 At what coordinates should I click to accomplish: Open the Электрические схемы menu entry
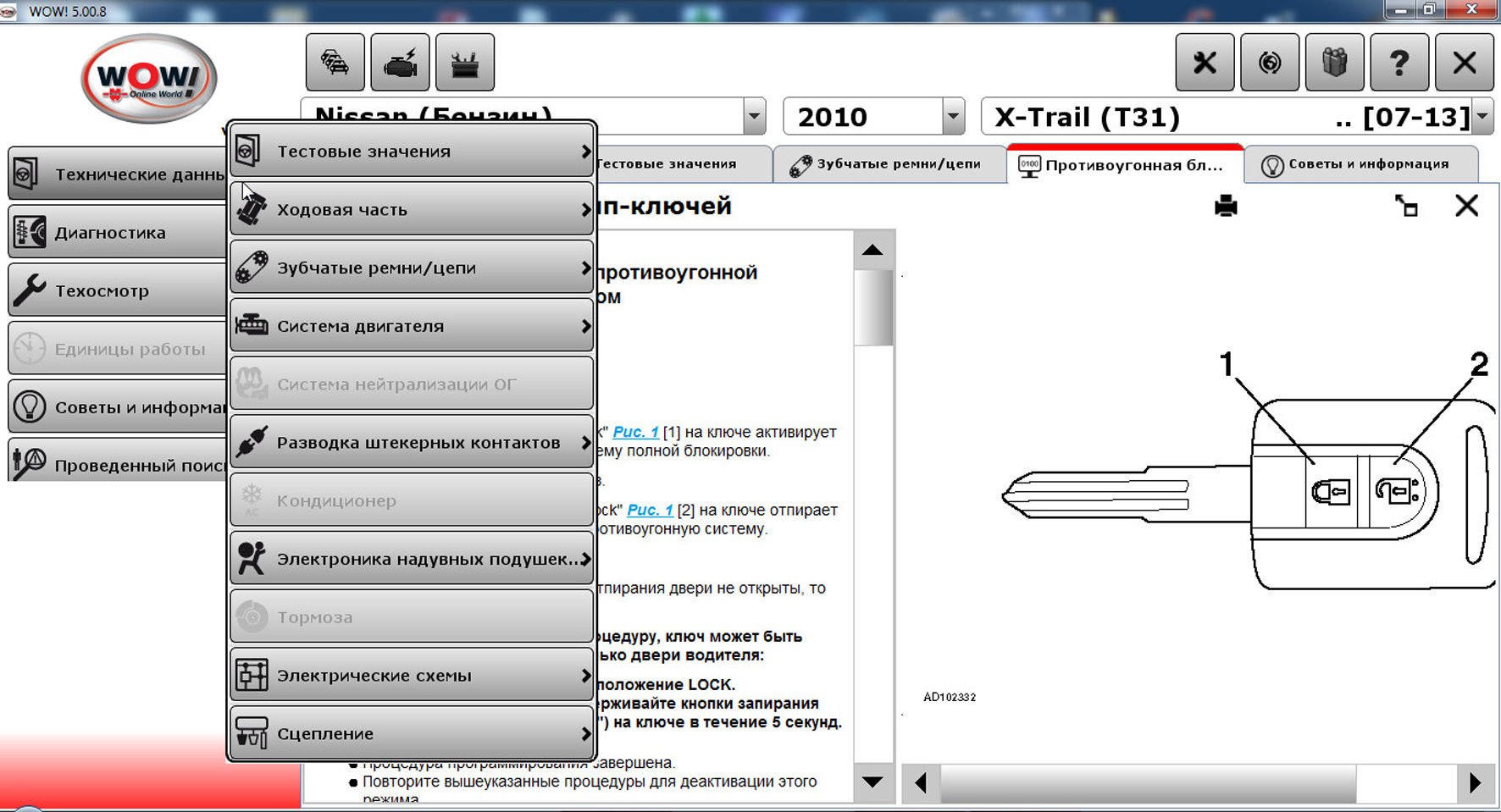[x=412, y=676]
